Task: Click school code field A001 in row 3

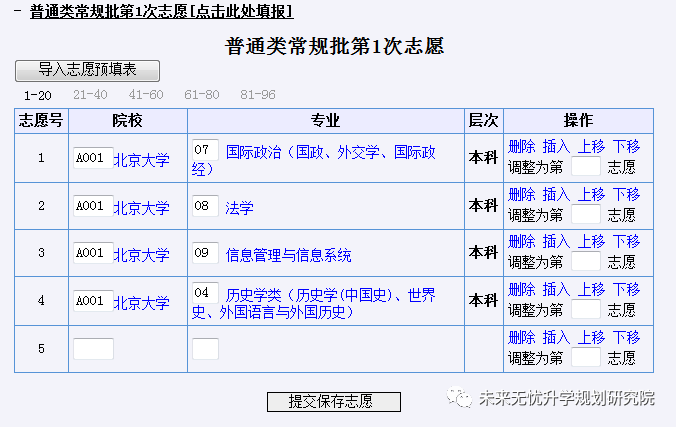Action: [x=93, y=253]
